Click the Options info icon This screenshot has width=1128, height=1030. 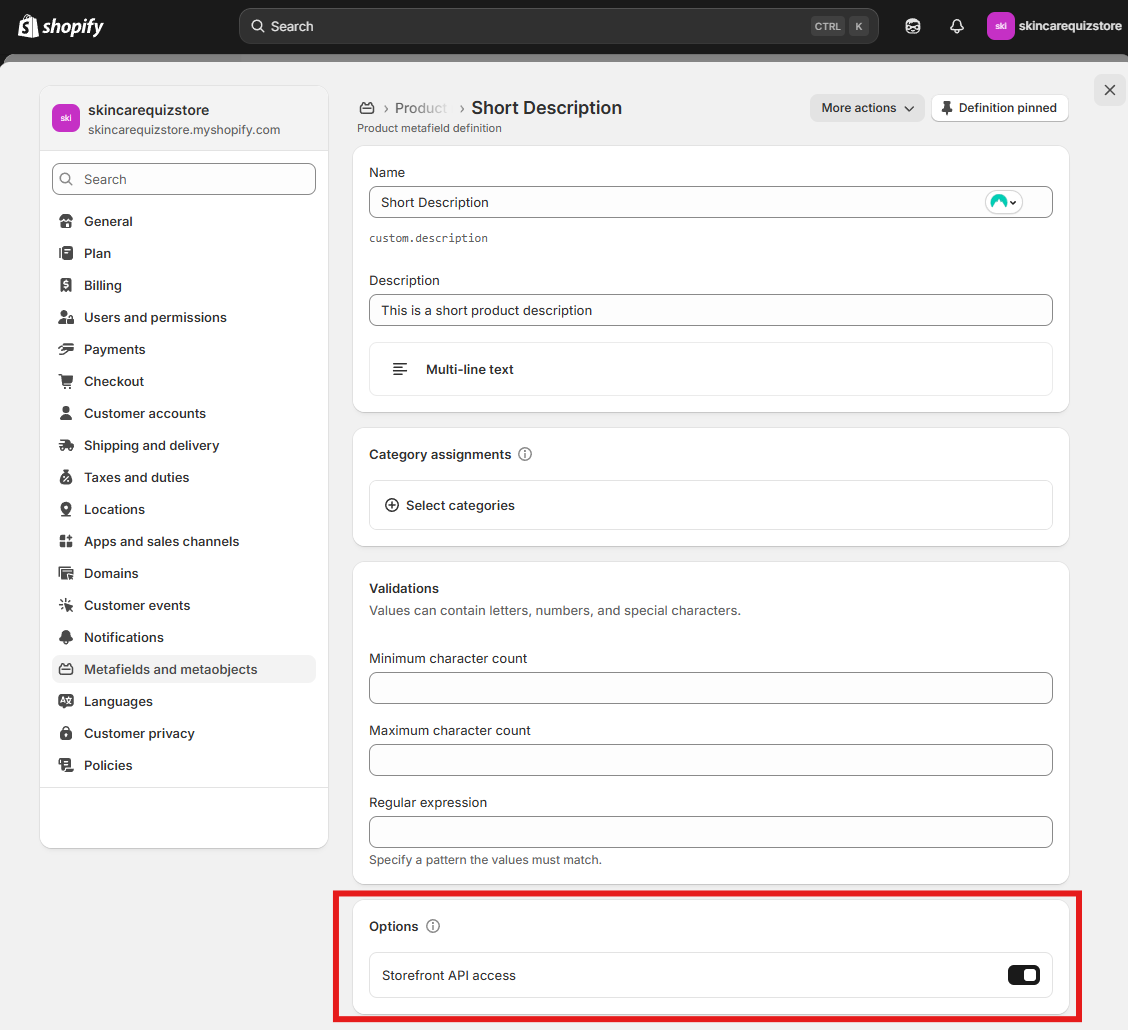click(433, 926)
